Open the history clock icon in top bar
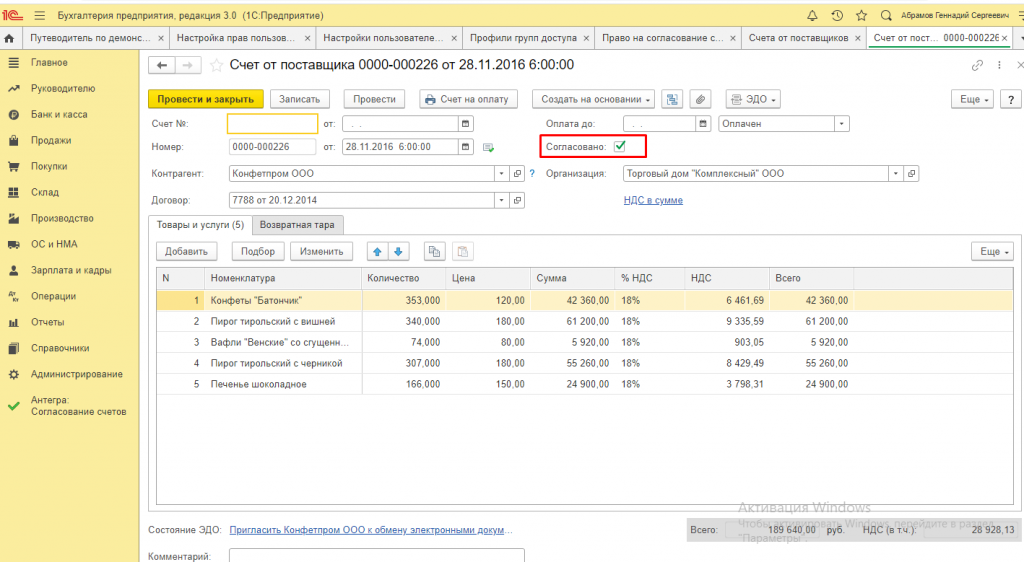The height and width of the screenshot is (562, 1024). point(836,15)
